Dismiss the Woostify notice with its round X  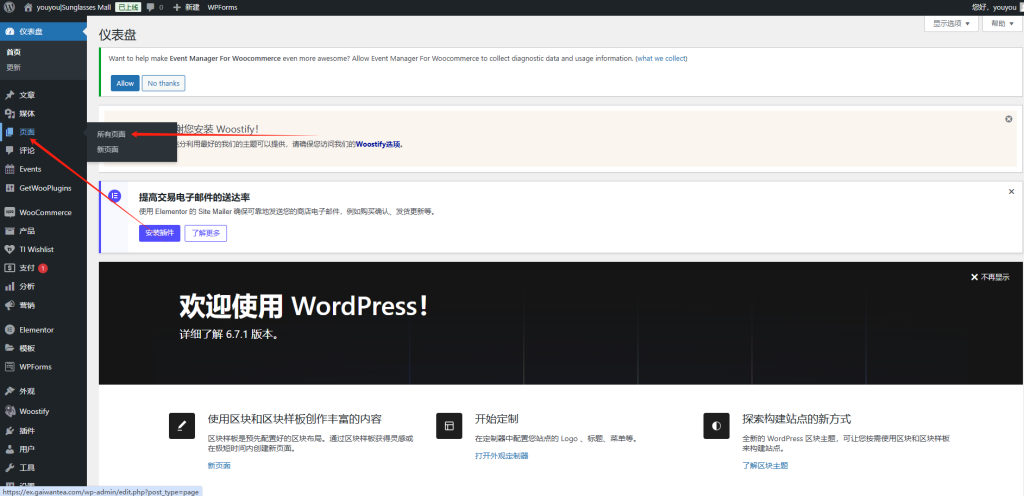coord(1009,119)
